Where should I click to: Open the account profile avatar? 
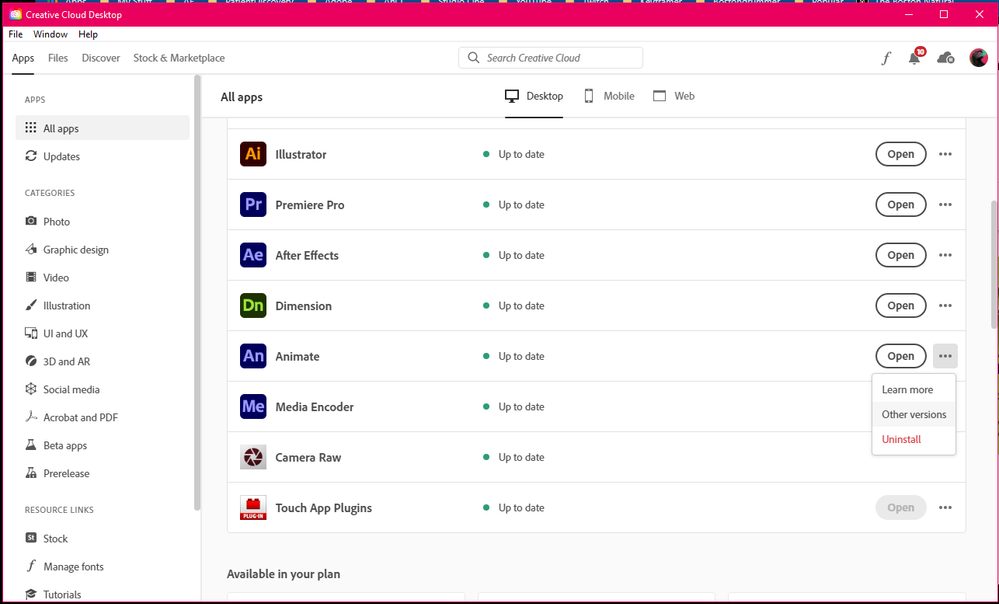coord(979,58)
